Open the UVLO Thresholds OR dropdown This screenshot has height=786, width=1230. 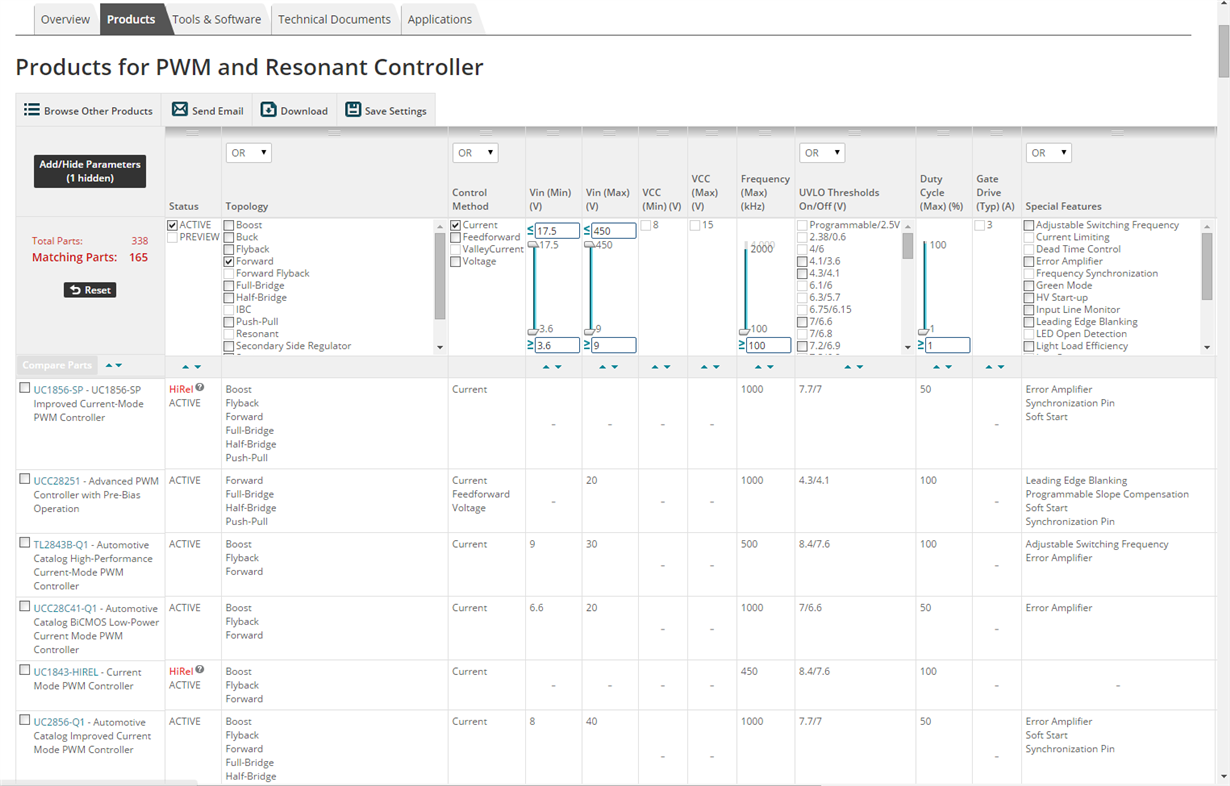pos(822,153)
